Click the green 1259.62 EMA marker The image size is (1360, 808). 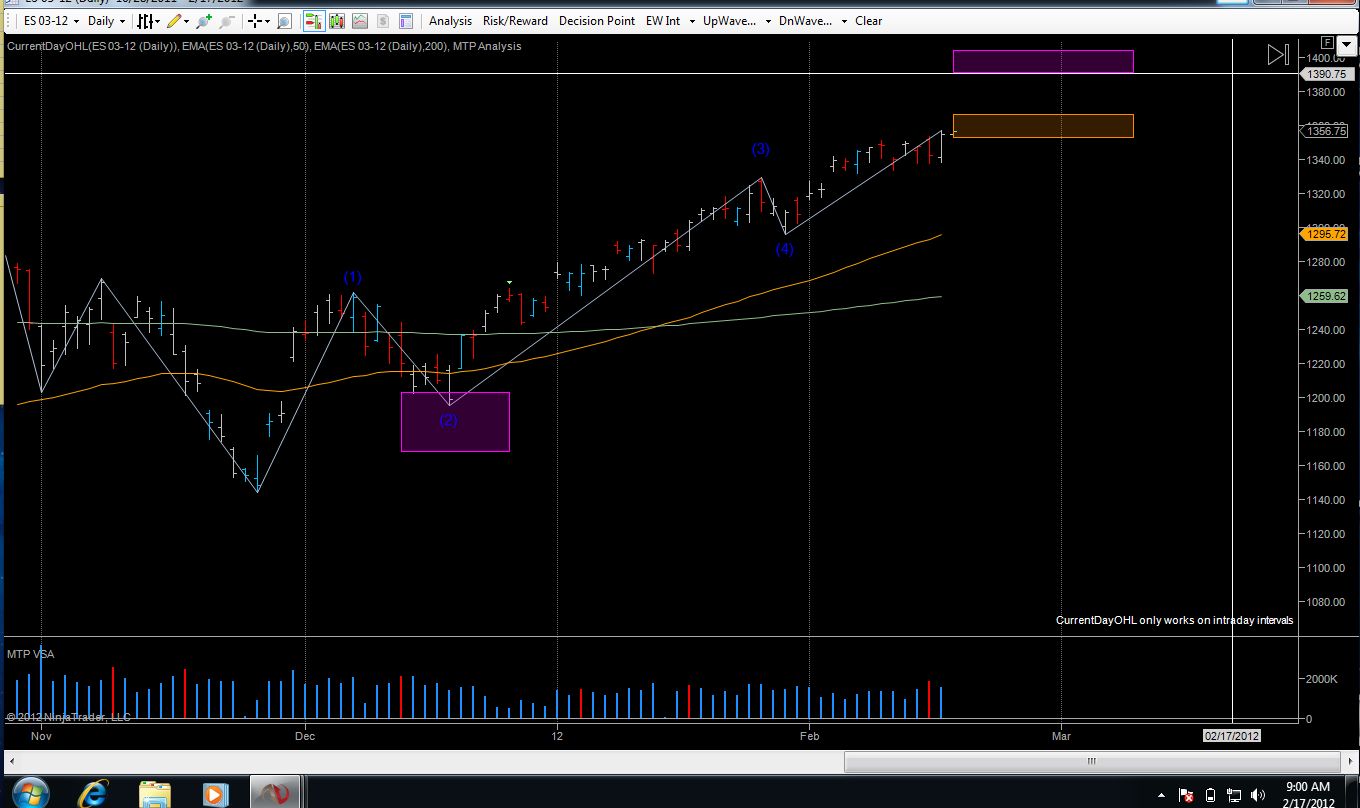pyautogui.click(x=1326, y=296)
